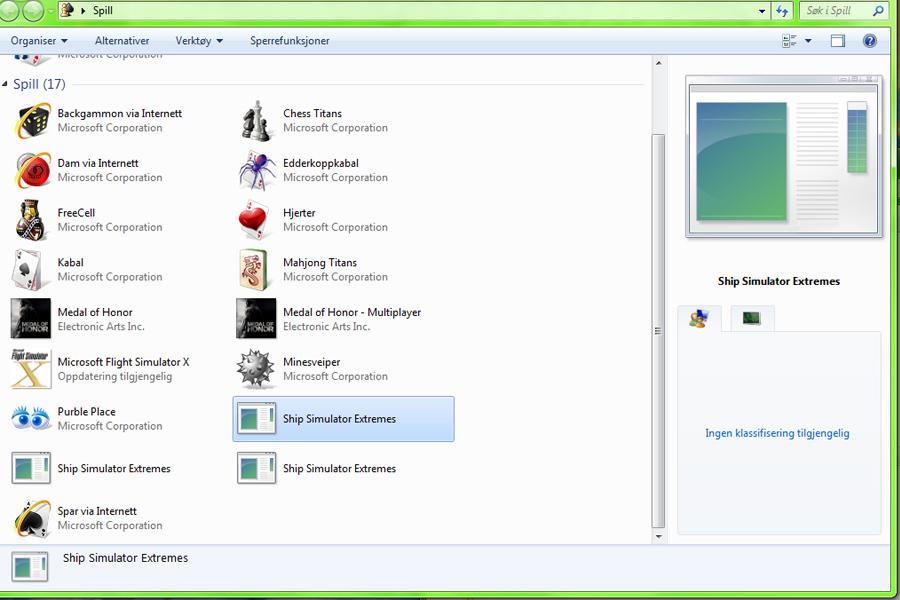Click the address bar games location icon
This screenshot has width=900, height=600.
coord(67,10)
